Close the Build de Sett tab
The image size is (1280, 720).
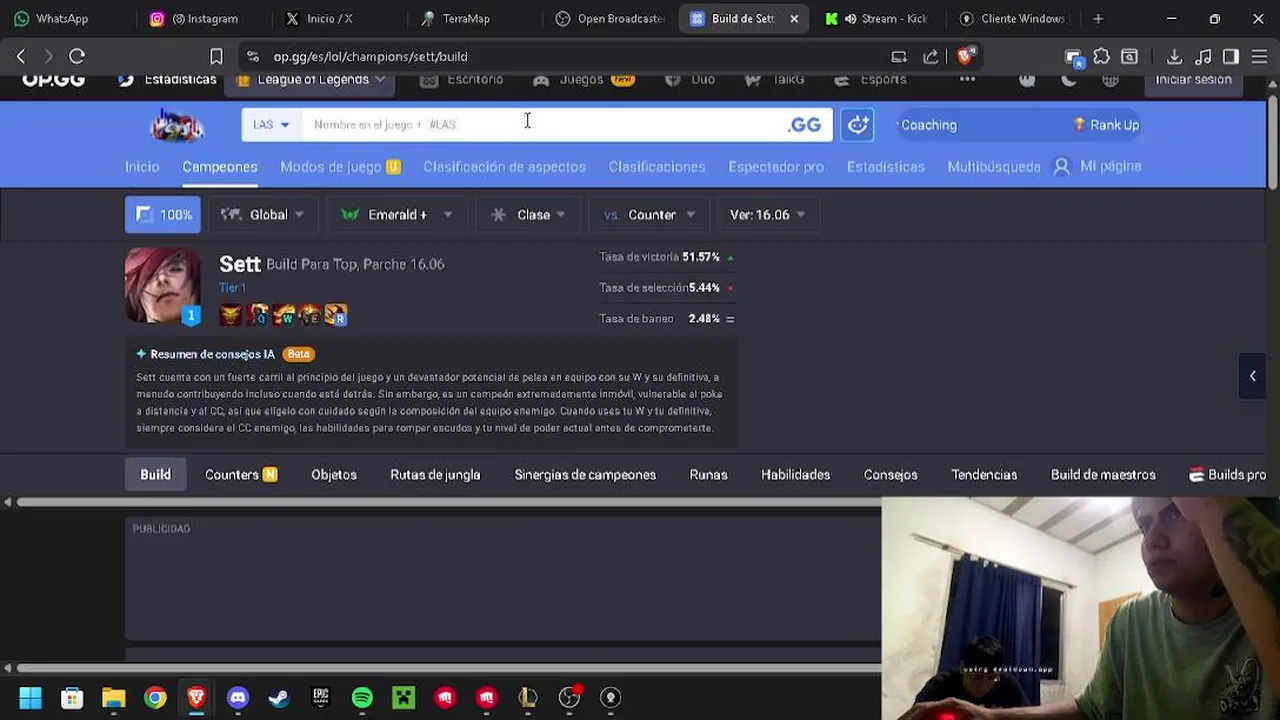click(794, 18)
